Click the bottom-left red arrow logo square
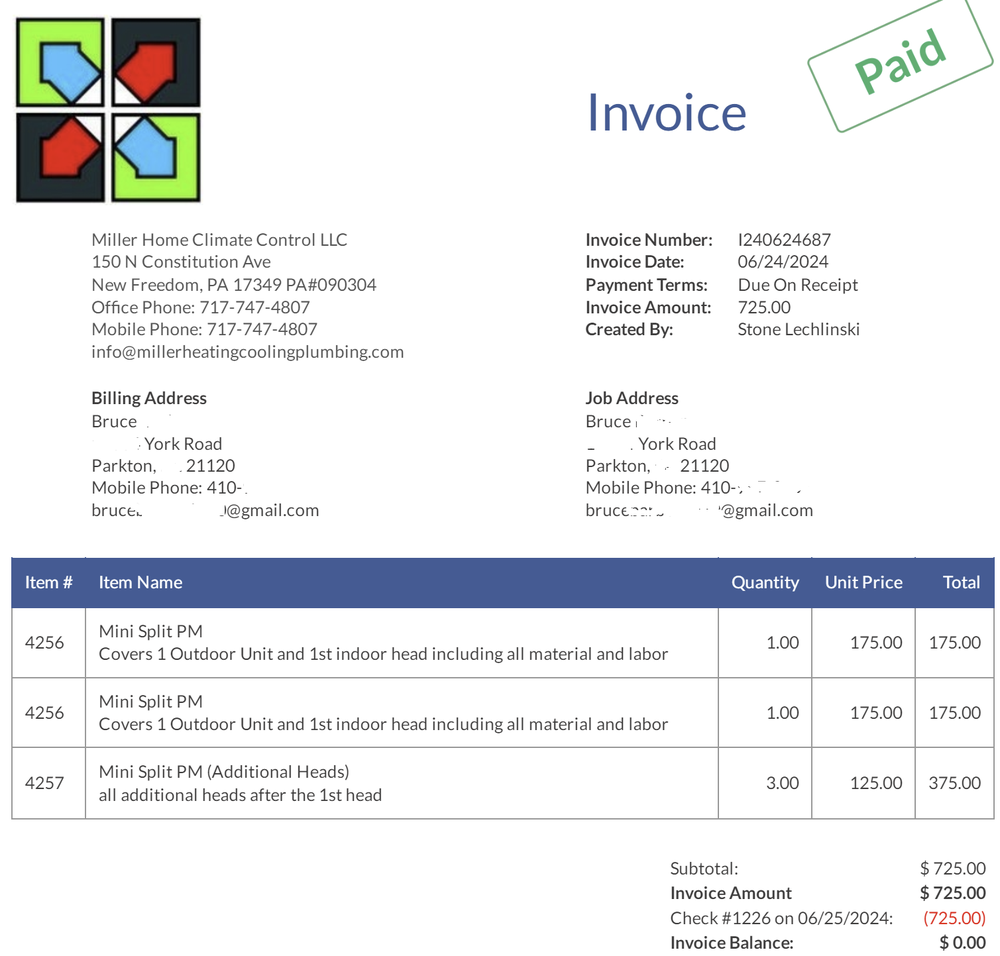 [61, 156]
